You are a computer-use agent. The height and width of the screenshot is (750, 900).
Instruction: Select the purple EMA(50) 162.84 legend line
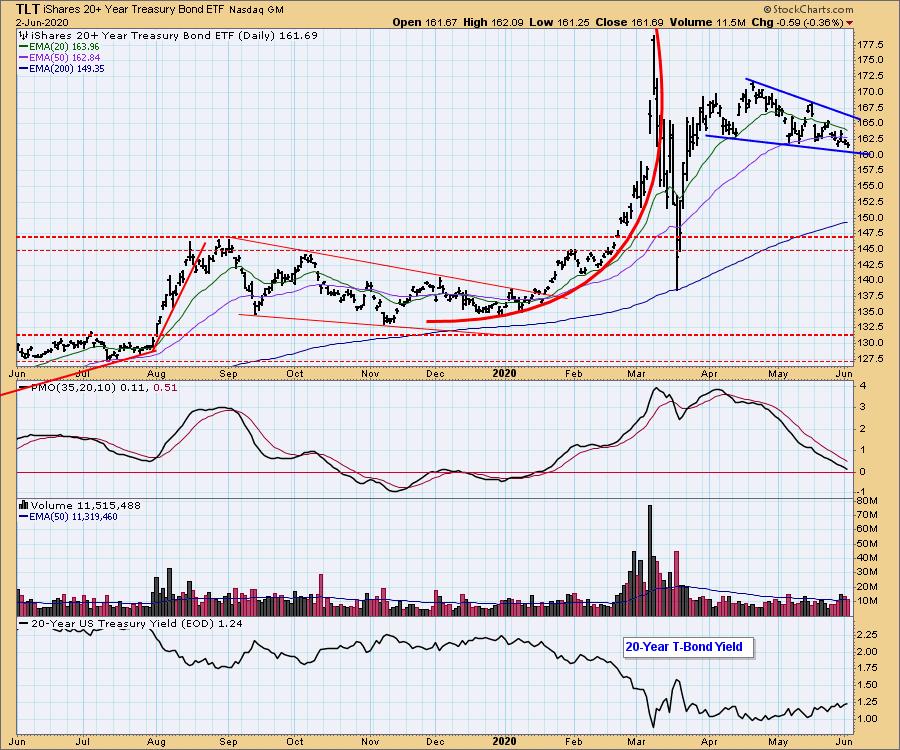24,57
